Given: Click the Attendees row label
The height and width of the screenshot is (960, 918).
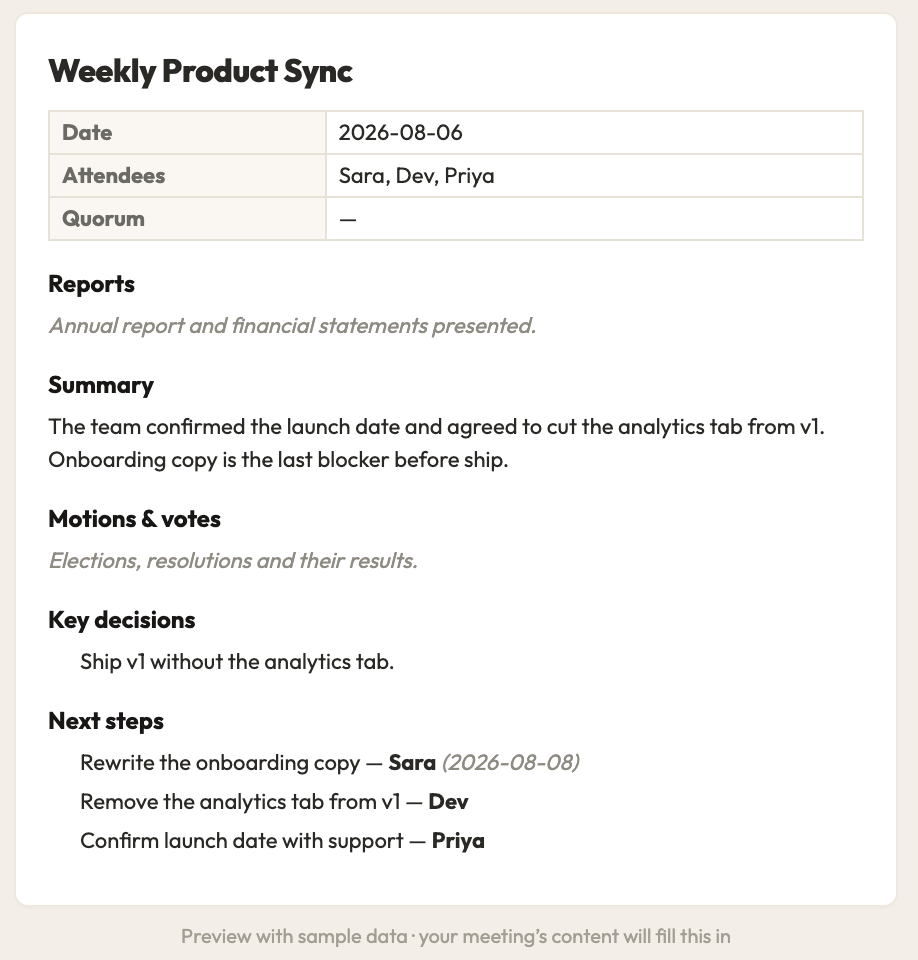Looking at the screenshot, I should coord(187,176).
